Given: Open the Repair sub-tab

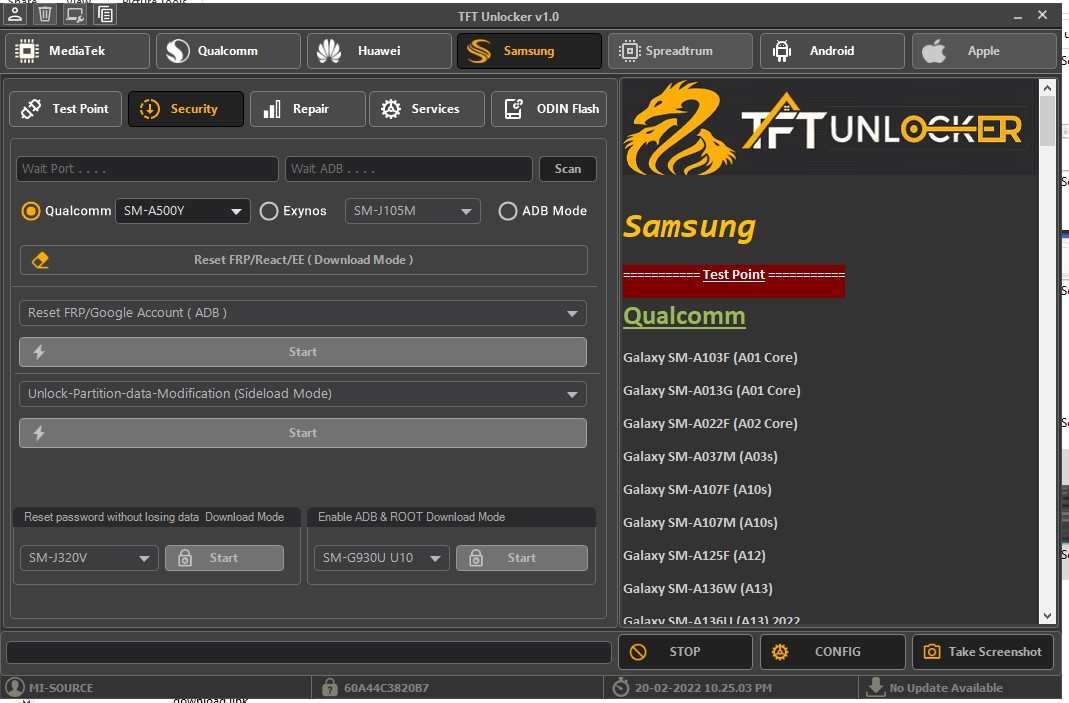Looking at the screenshot, I should click(x=307, y=109).
